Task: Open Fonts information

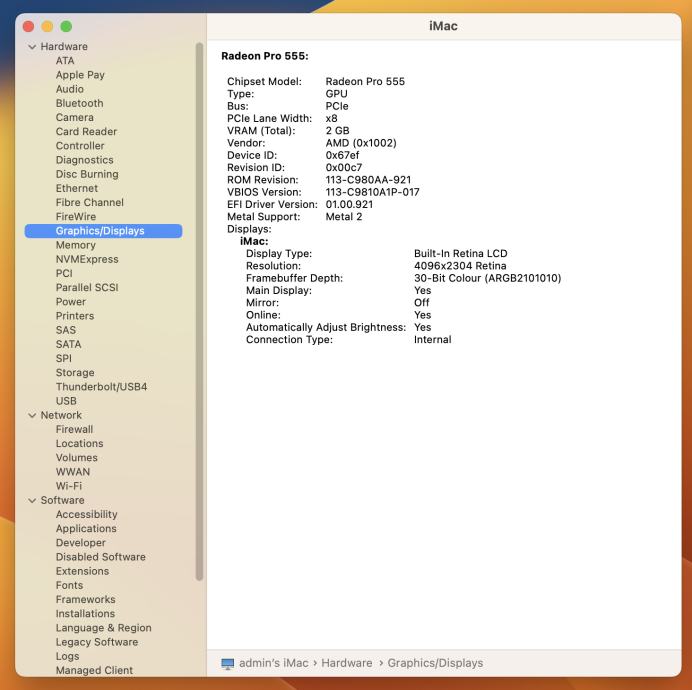Action: click(x=69, y=585)
